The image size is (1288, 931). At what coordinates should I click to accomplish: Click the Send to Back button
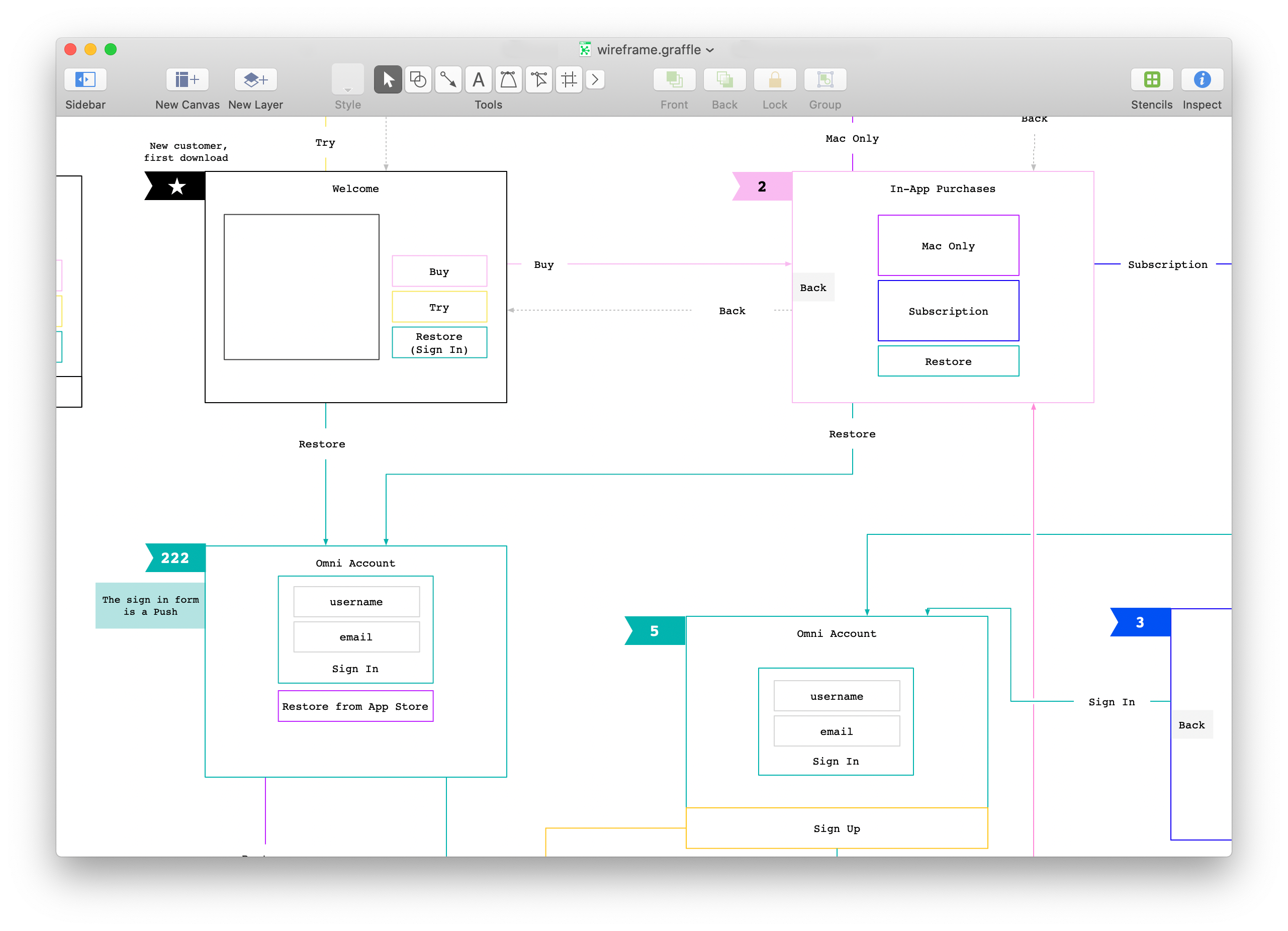tap(724, 79)
